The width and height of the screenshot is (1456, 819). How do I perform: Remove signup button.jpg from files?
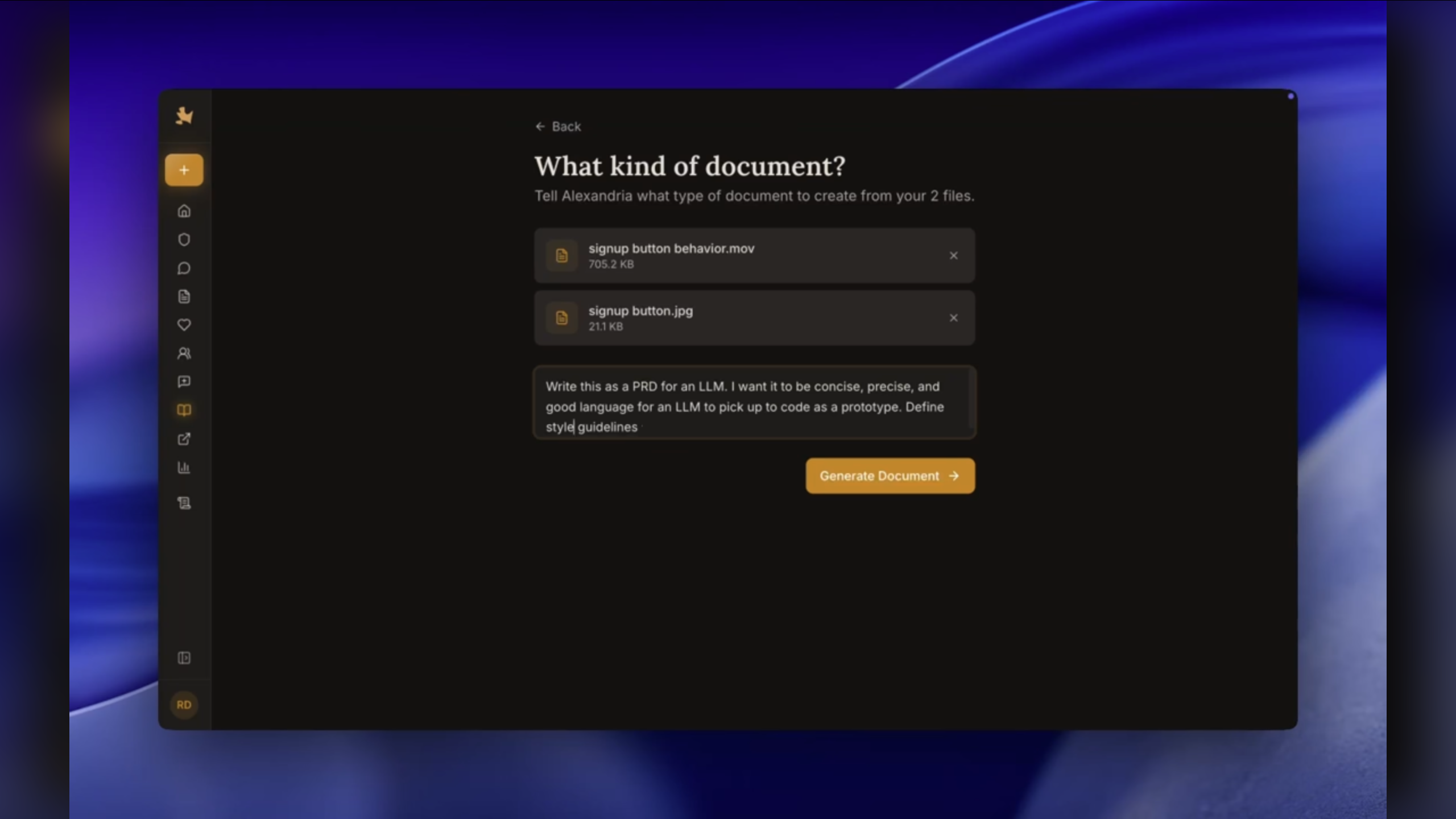click(x=953, y=318)
